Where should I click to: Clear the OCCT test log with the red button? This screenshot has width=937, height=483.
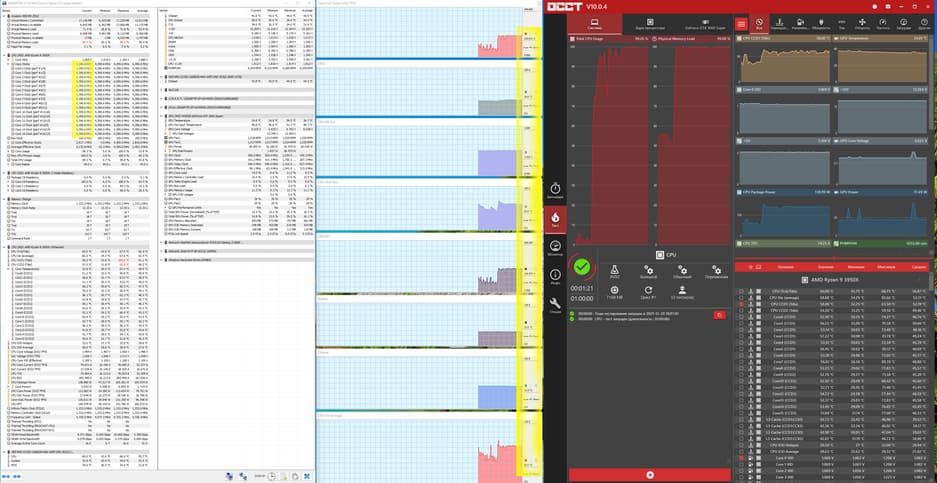pyautogui.click(x=719, y=315)
